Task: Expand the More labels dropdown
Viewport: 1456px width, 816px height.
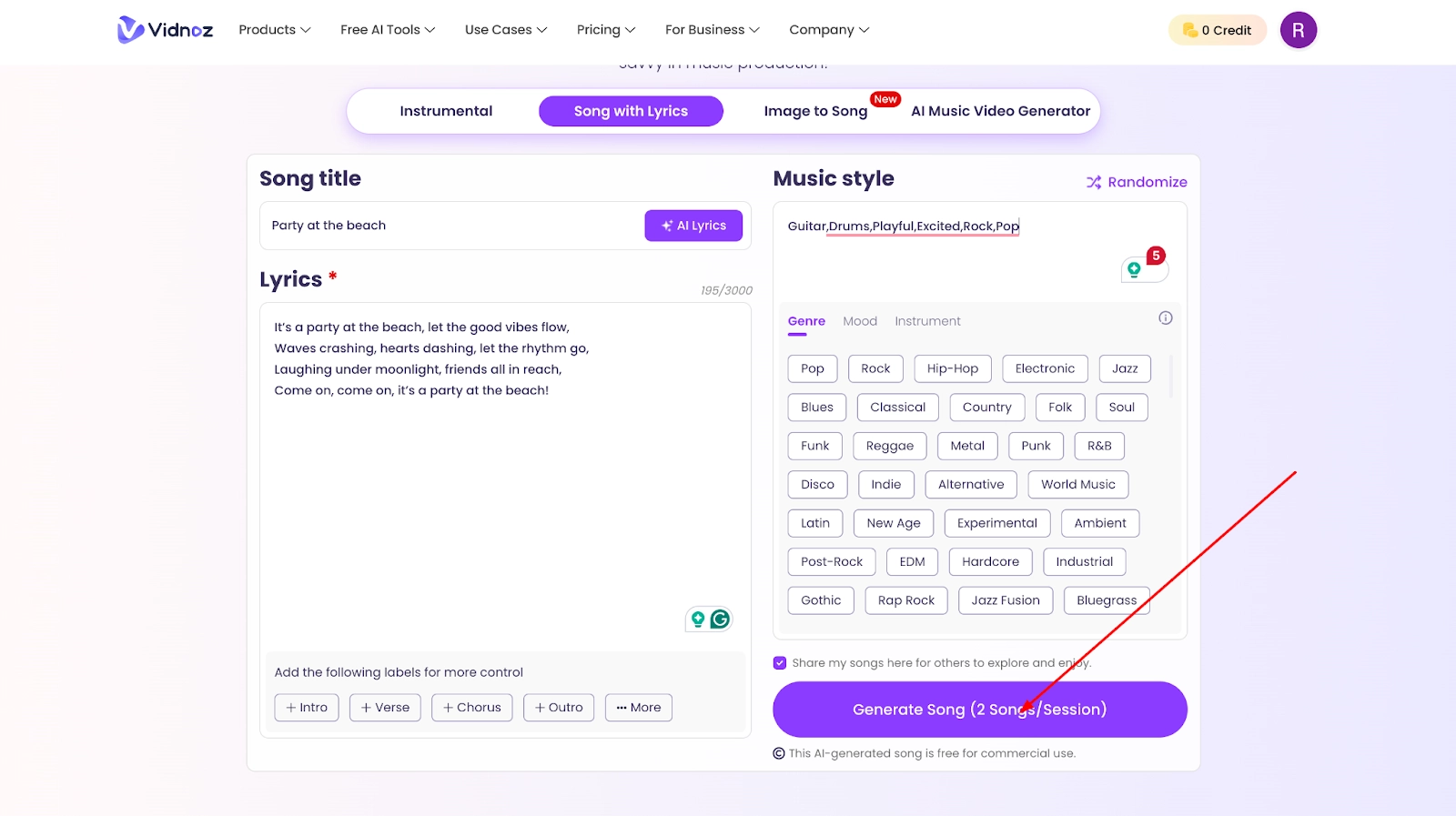Action: click(638, 708)
